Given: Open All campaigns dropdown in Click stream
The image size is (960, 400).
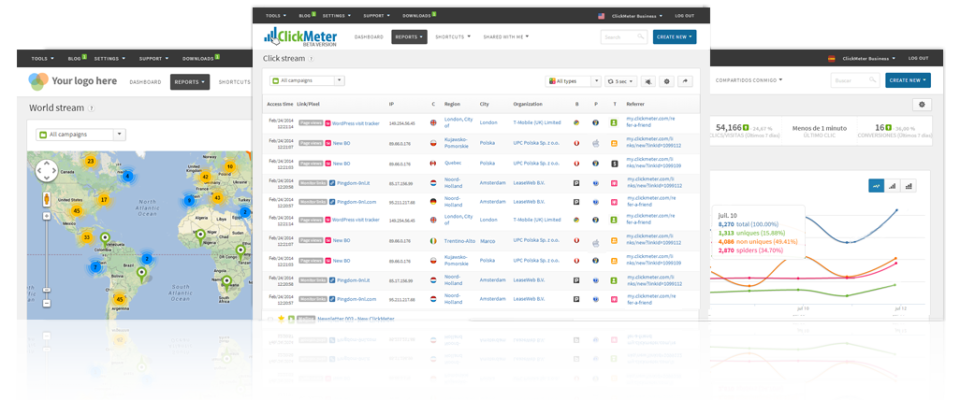Looking at the screenshot, I should click(307, 81).
